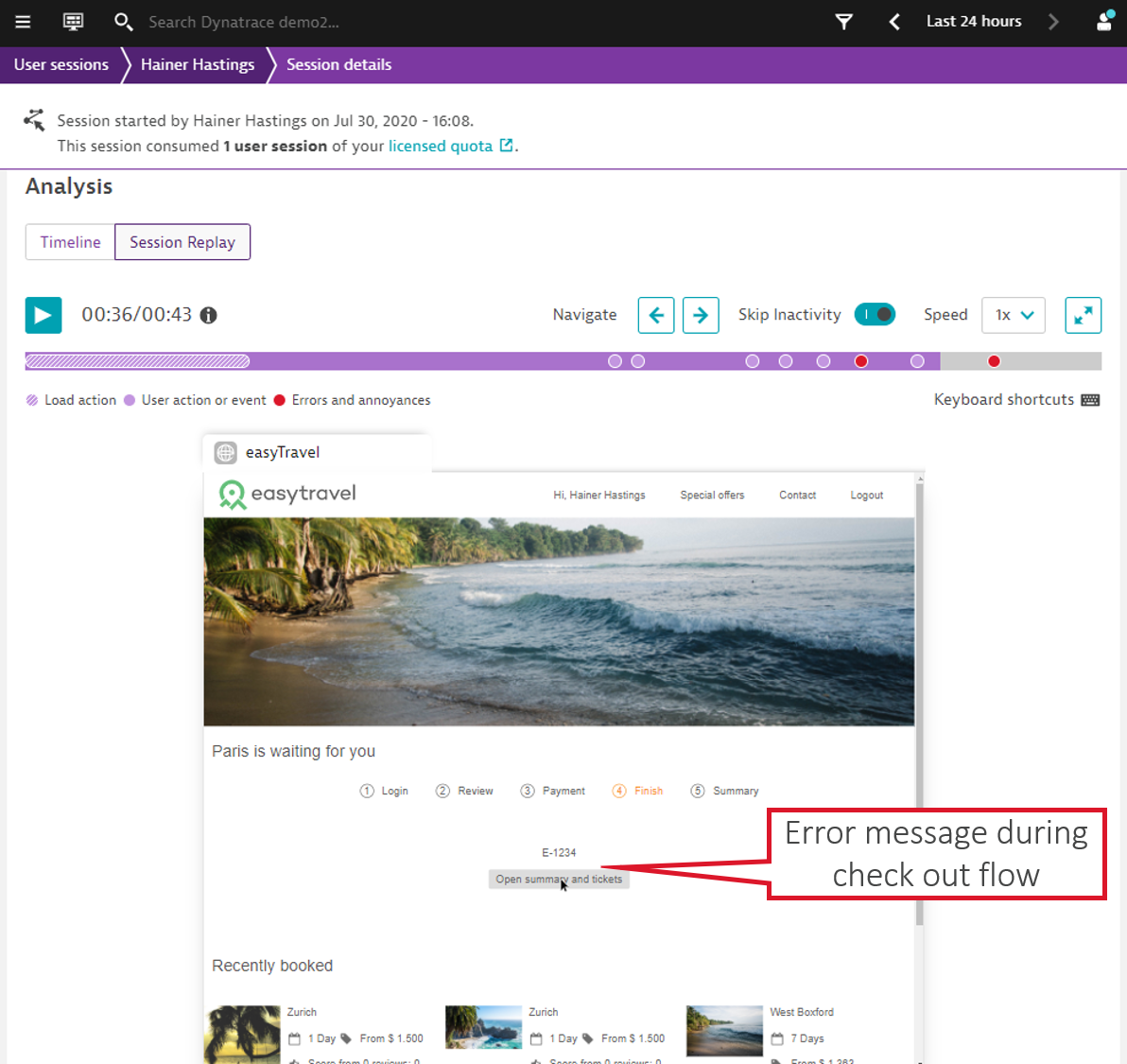Click the playback time info icon

click(x=209, y=315)
